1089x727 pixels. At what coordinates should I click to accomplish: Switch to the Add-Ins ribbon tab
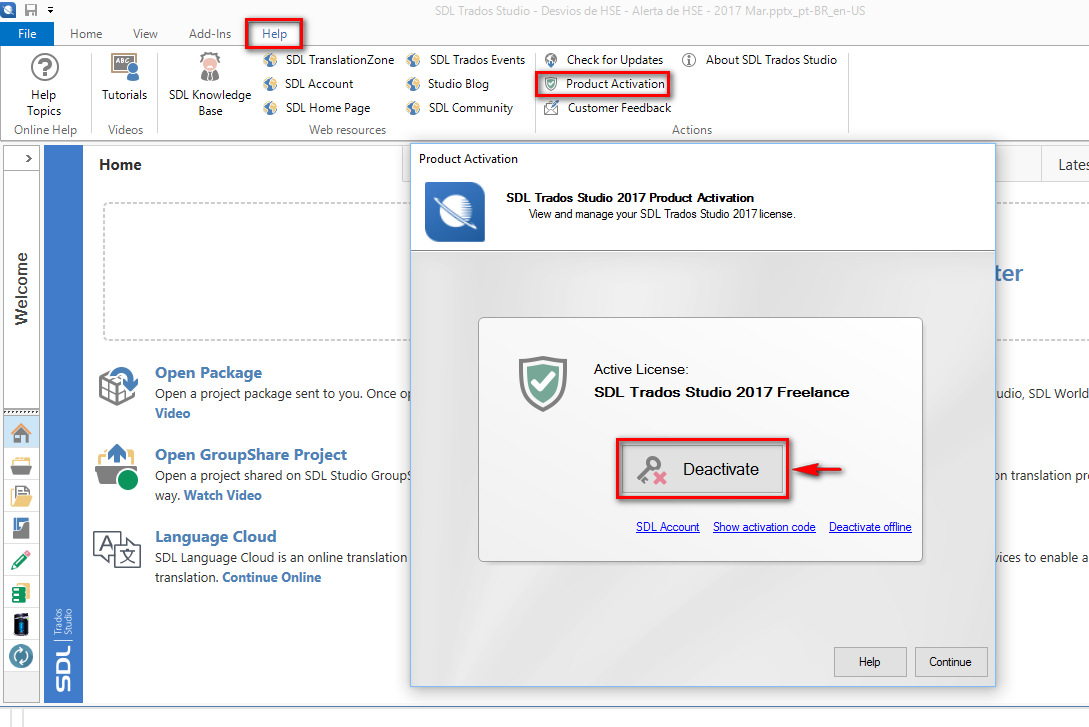[x=210, y=33]
